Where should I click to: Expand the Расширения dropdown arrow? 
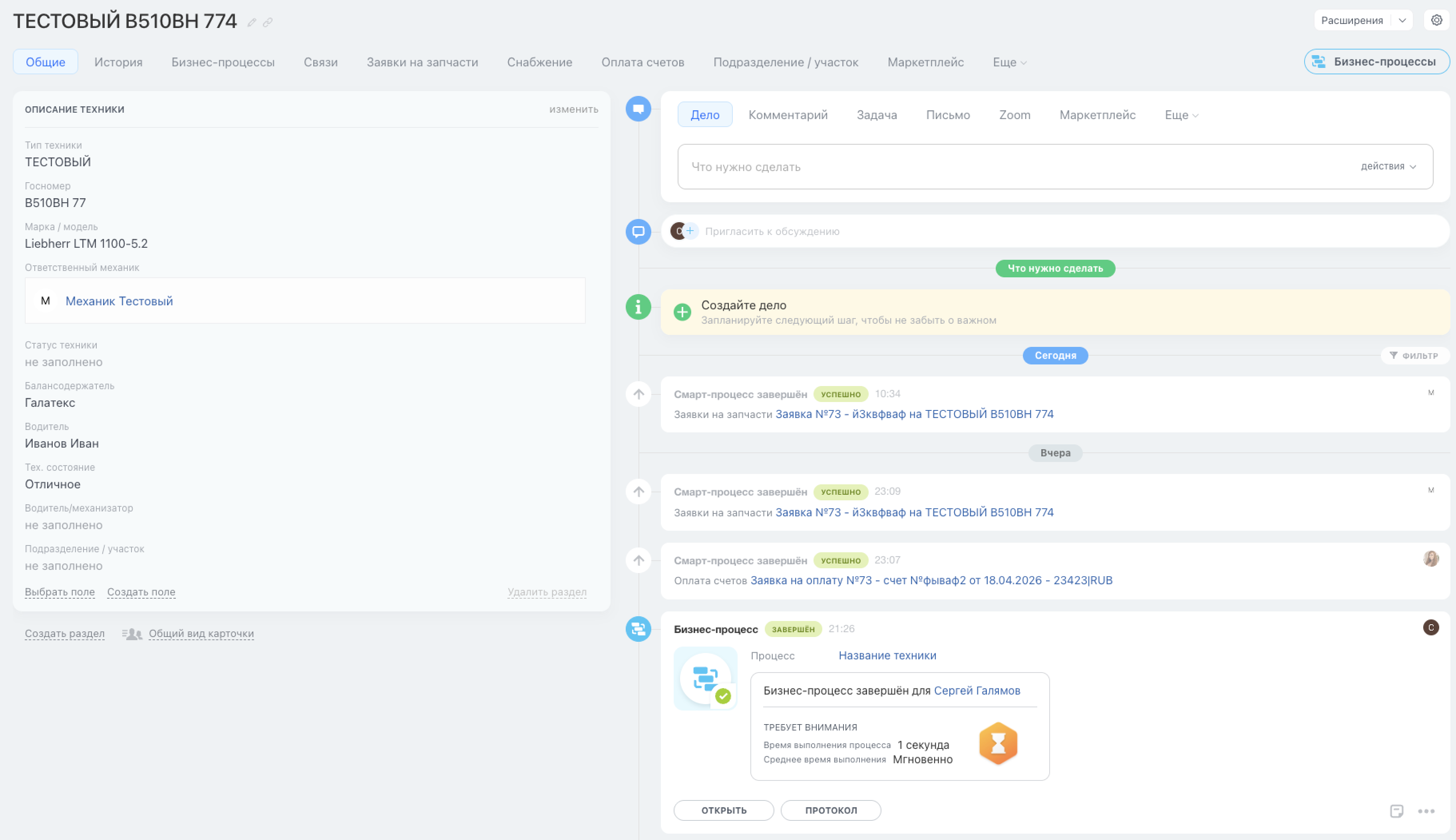pos(1402,20)
